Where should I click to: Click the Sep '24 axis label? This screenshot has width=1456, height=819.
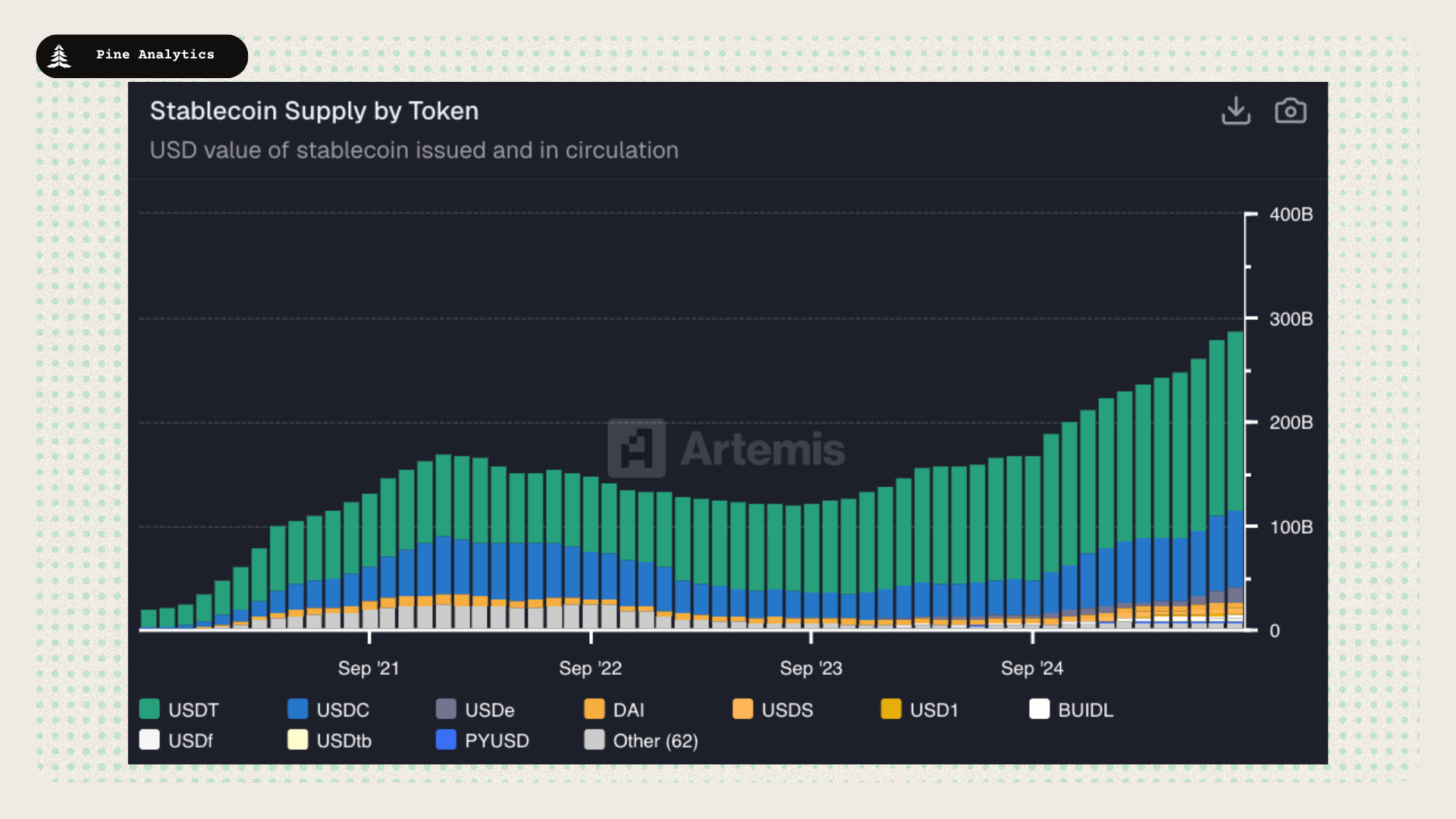1031,668
